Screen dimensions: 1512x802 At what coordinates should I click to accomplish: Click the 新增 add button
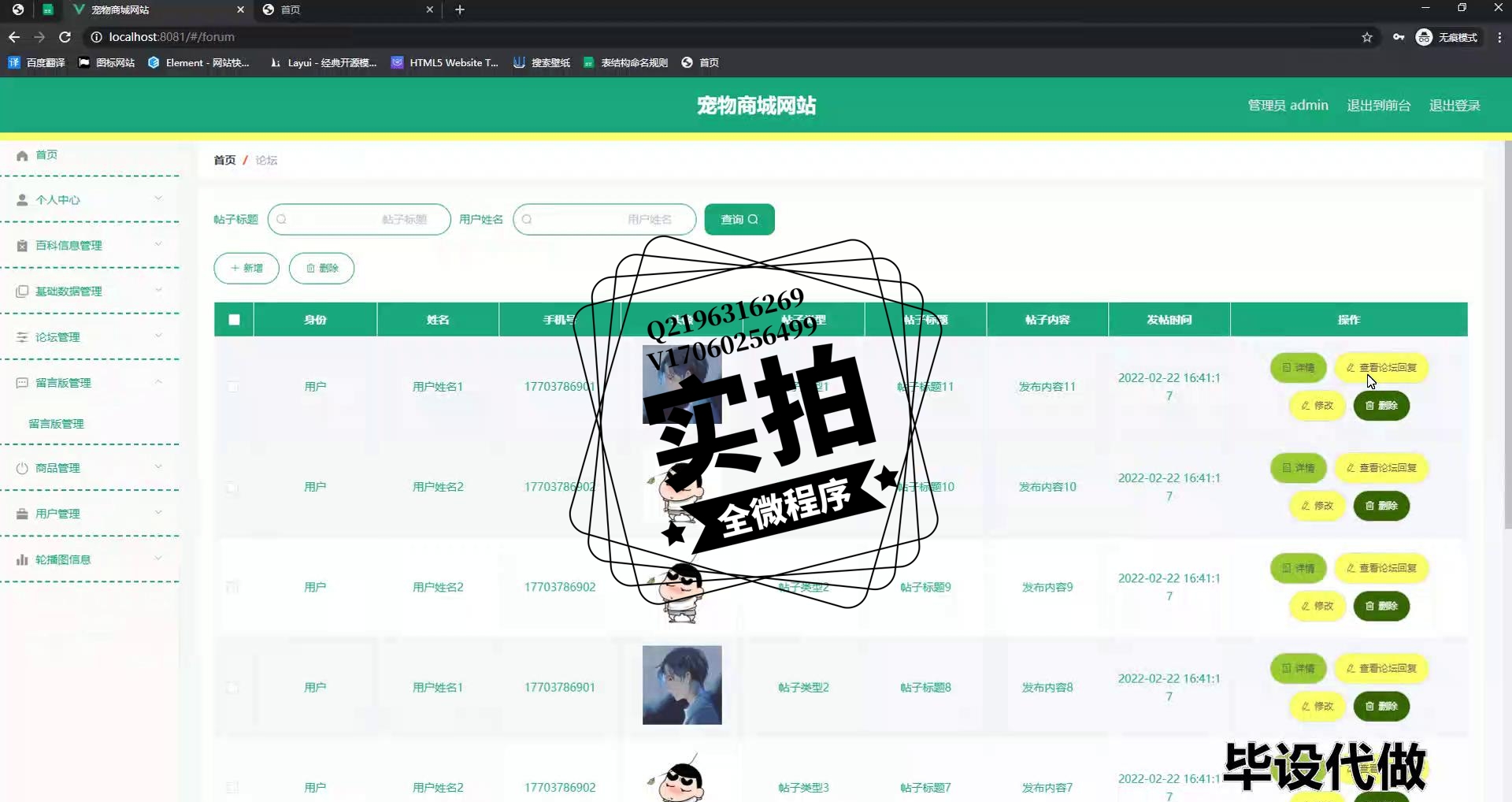[x=246, y=269]
